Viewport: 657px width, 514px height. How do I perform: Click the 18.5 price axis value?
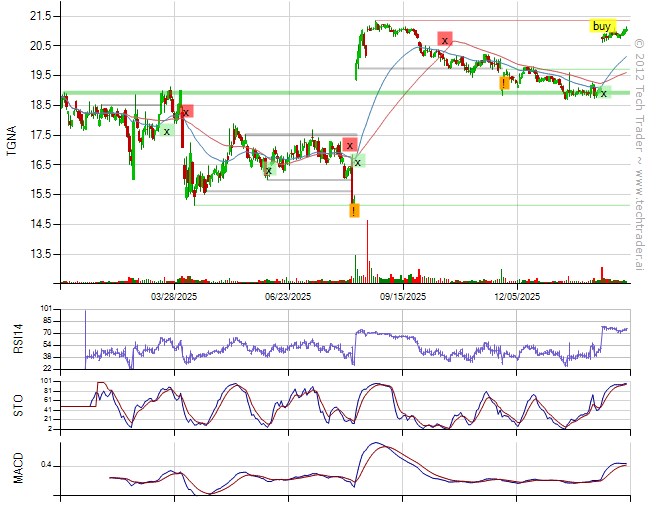40,105
